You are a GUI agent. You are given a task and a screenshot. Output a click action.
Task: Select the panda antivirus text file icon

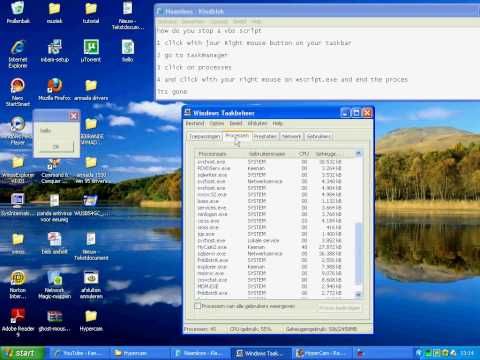(54, 208)
